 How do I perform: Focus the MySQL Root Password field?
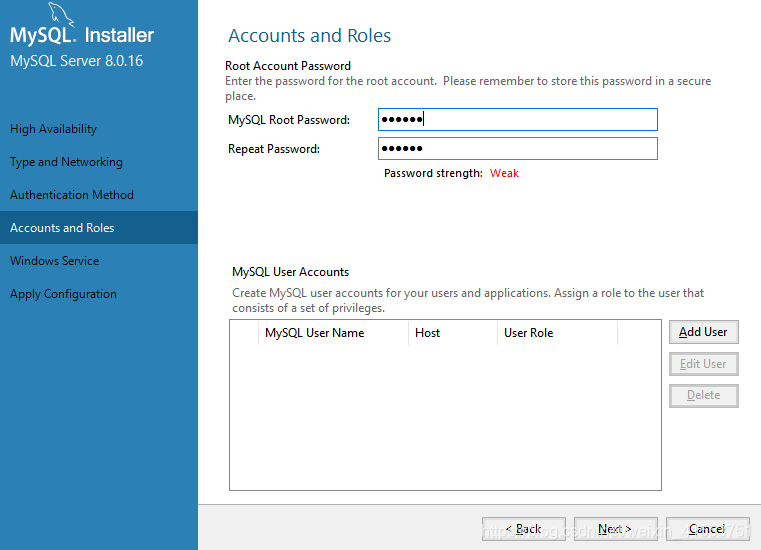[518, 119]
